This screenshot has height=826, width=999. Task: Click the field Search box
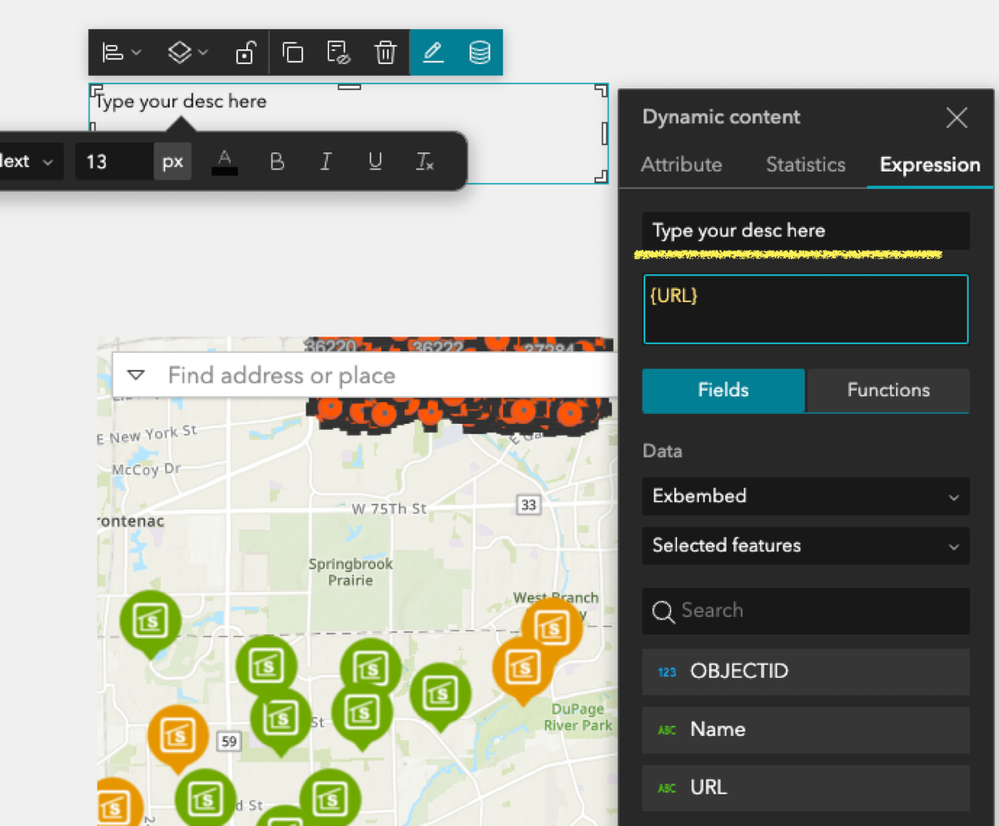pyautogui.click(x=806, y=611)
